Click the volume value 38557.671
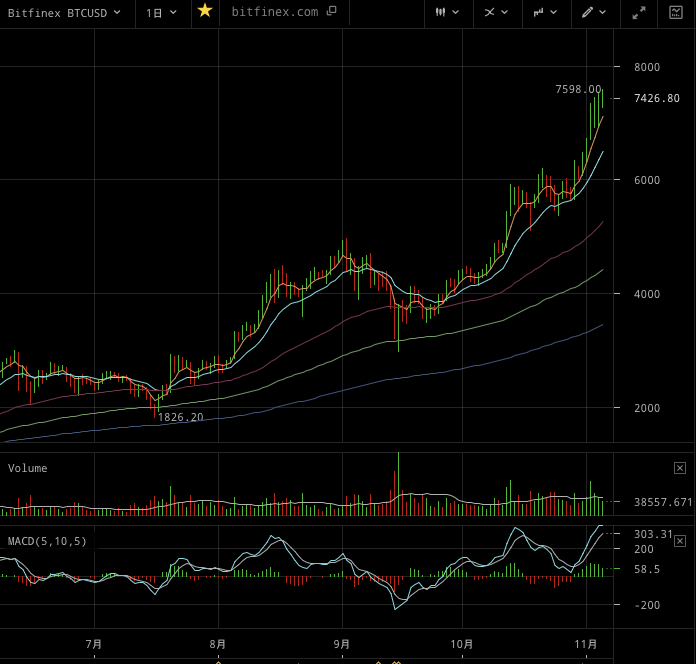Screen dimensions: 696x664 663,502
